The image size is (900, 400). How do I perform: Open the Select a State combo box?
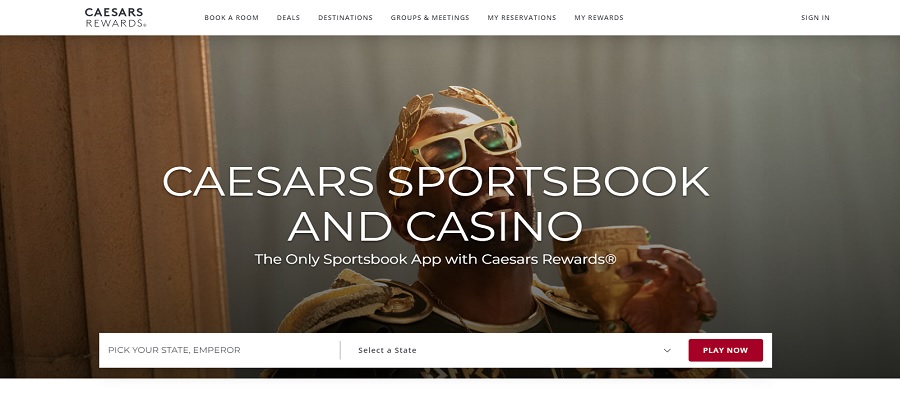click(514, 350)
